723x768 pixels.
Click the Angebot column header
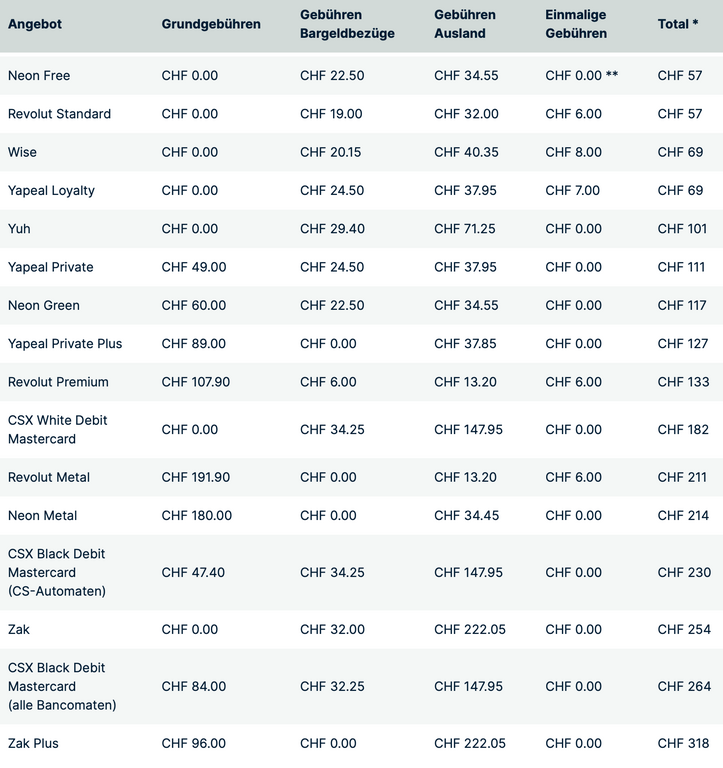coord(35,24)
